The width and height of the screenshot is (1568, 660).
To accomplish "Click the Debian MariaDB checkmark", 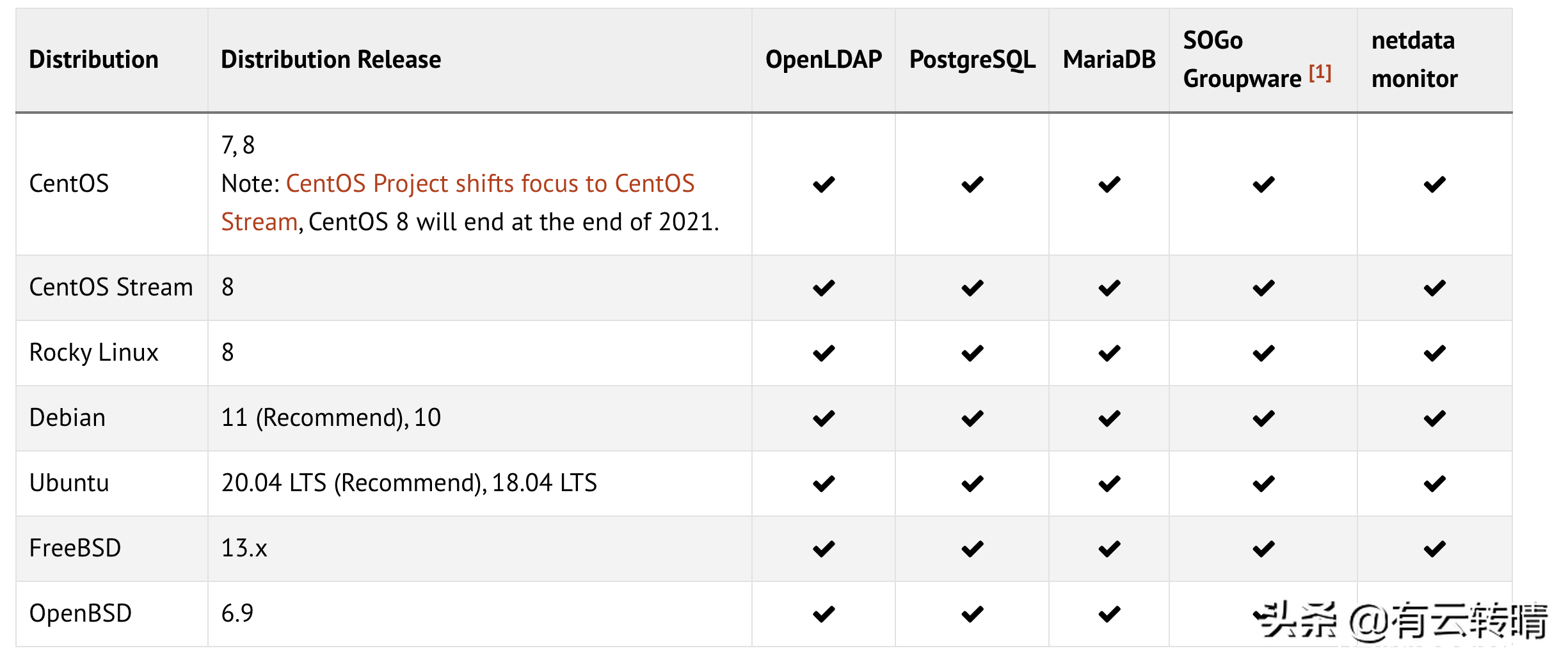I will (1108, 419).
